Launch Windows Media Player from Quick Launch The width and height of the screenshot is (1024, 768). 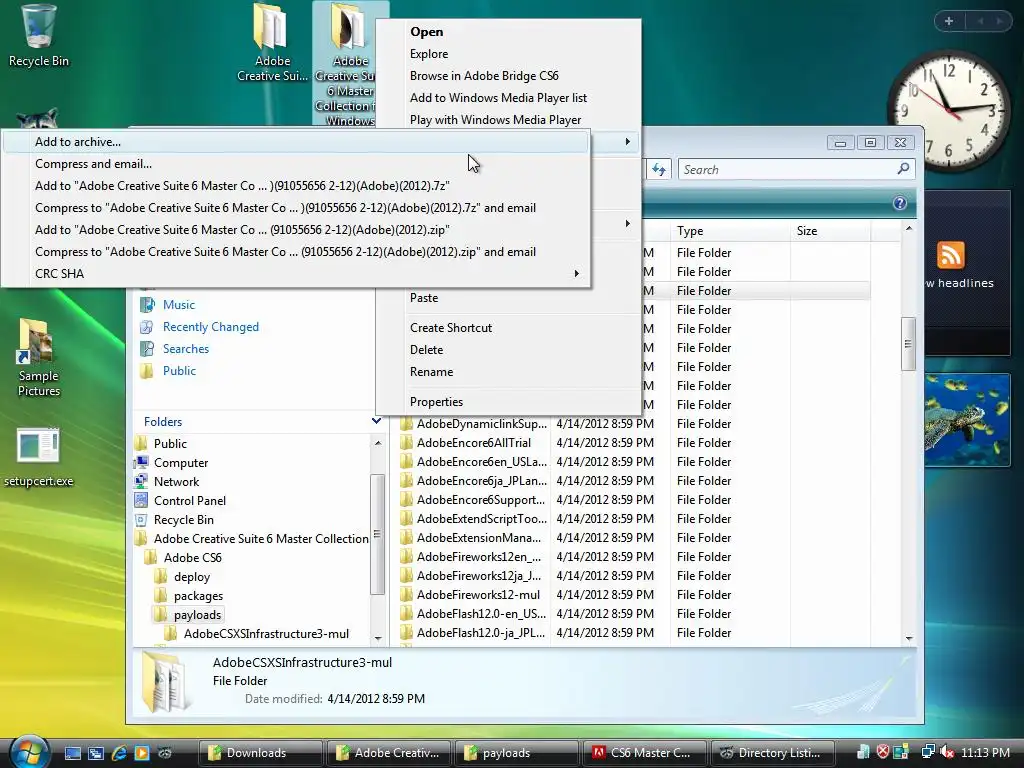click(x=142, y=752)
